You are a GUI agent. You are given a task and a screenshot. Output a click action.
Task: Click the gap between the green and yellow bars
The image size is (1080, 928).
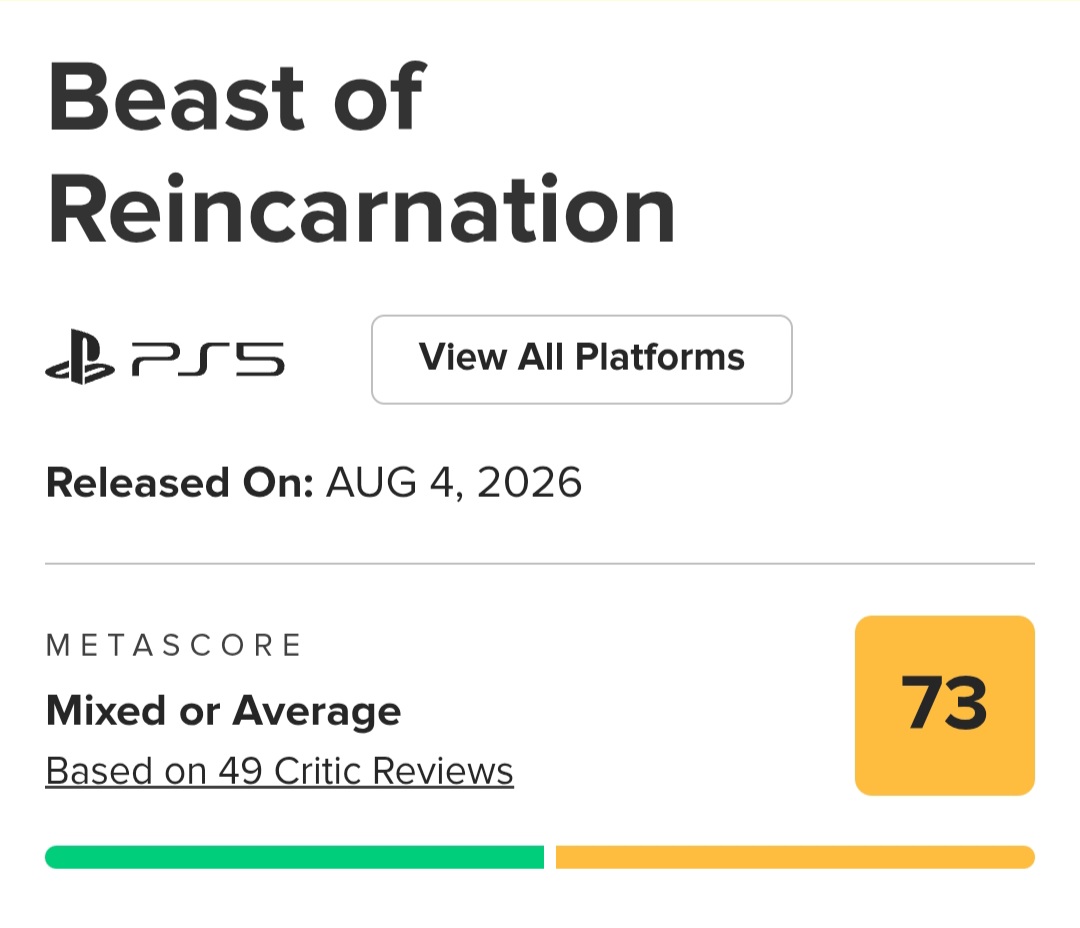pos(550,857)
